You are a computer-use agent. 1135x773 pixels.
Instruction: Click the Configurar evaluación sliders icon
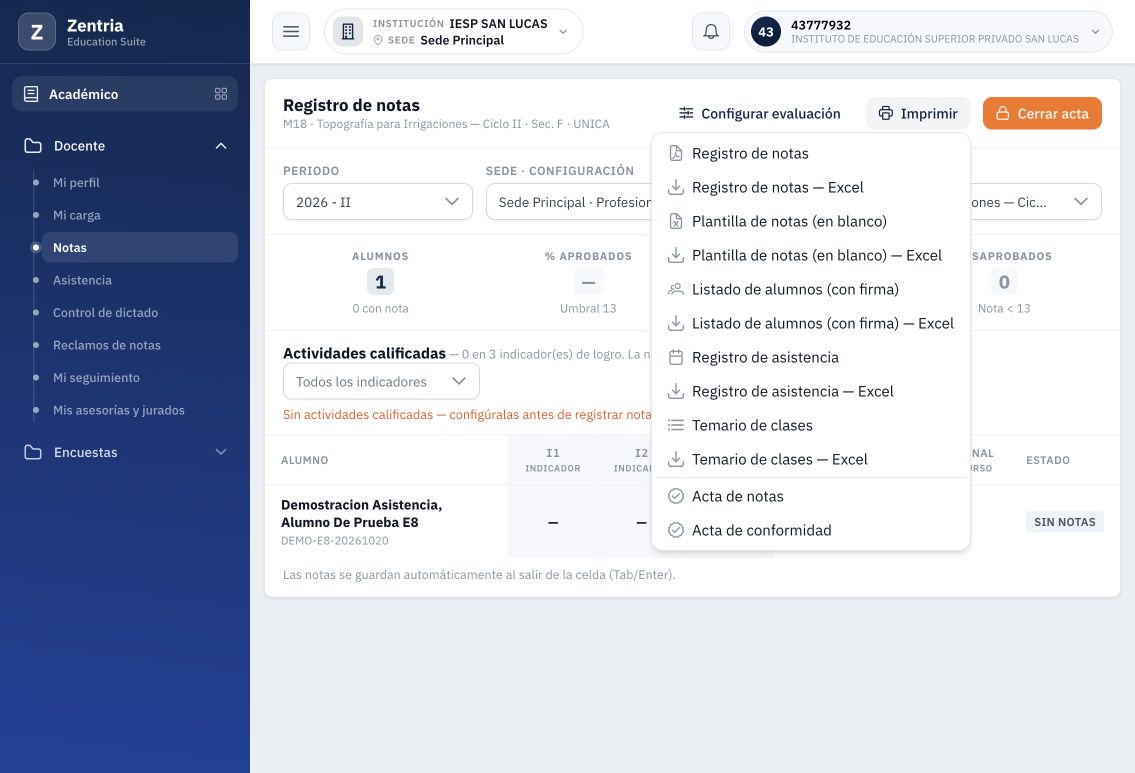(686, 114)
